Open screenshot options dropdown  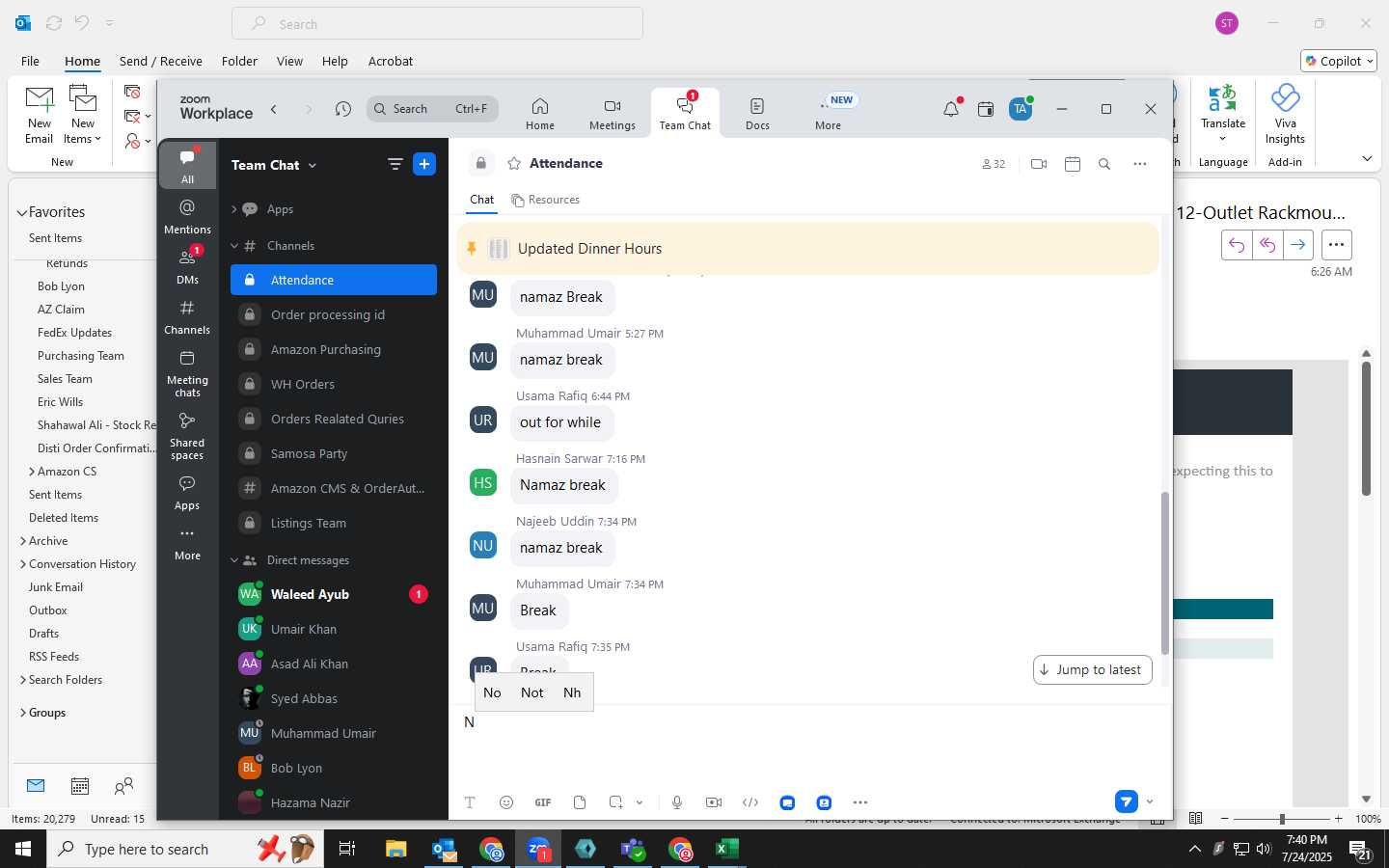[640, 802]
